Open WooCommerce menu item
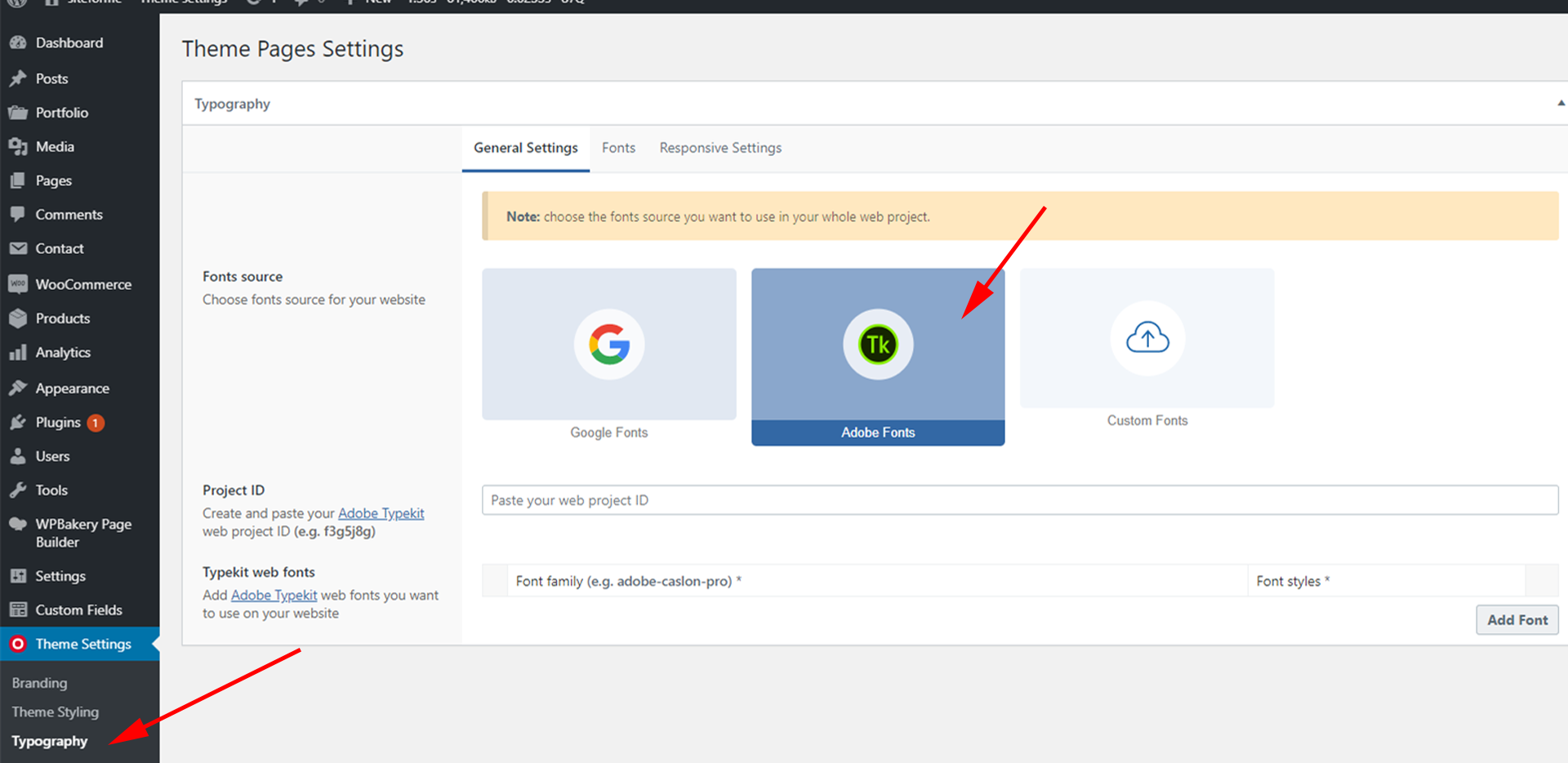The image size is (1568, 763). coord(83,284)
